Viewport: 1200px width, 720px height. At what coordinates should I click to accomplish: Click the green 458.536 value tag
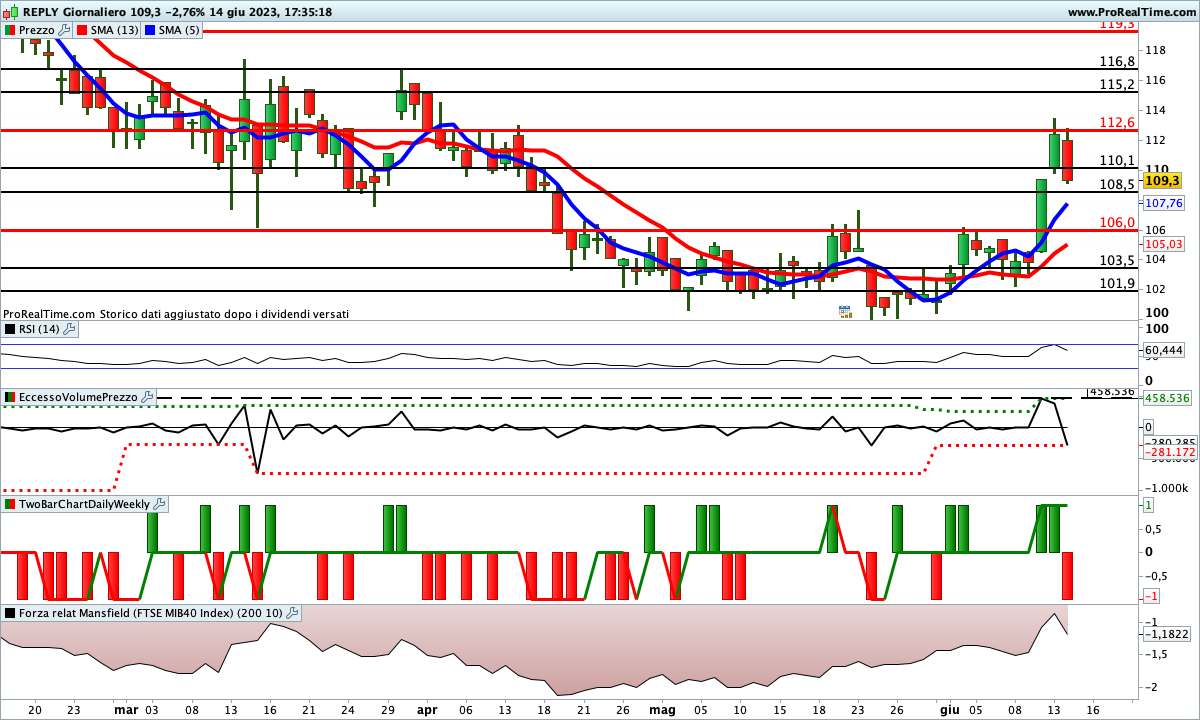click(x=1167, y=398)
